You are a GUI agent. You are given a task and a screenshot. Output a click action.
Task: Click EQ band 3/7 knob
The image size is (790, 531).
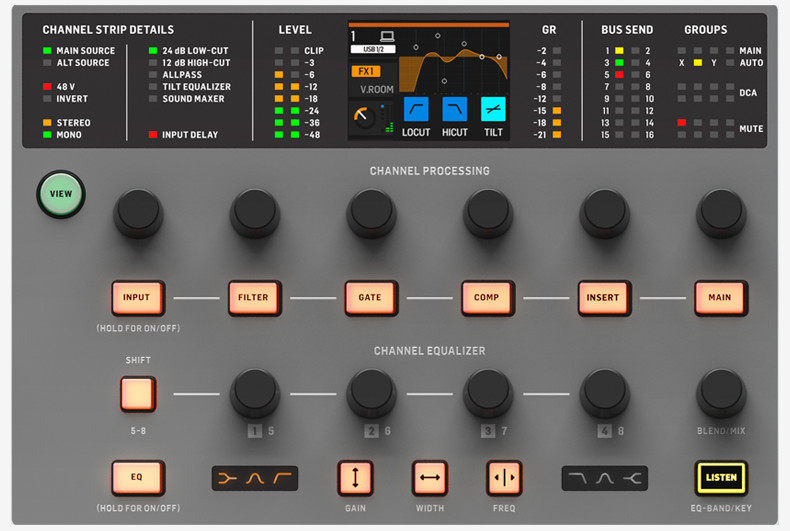[488, 393]
